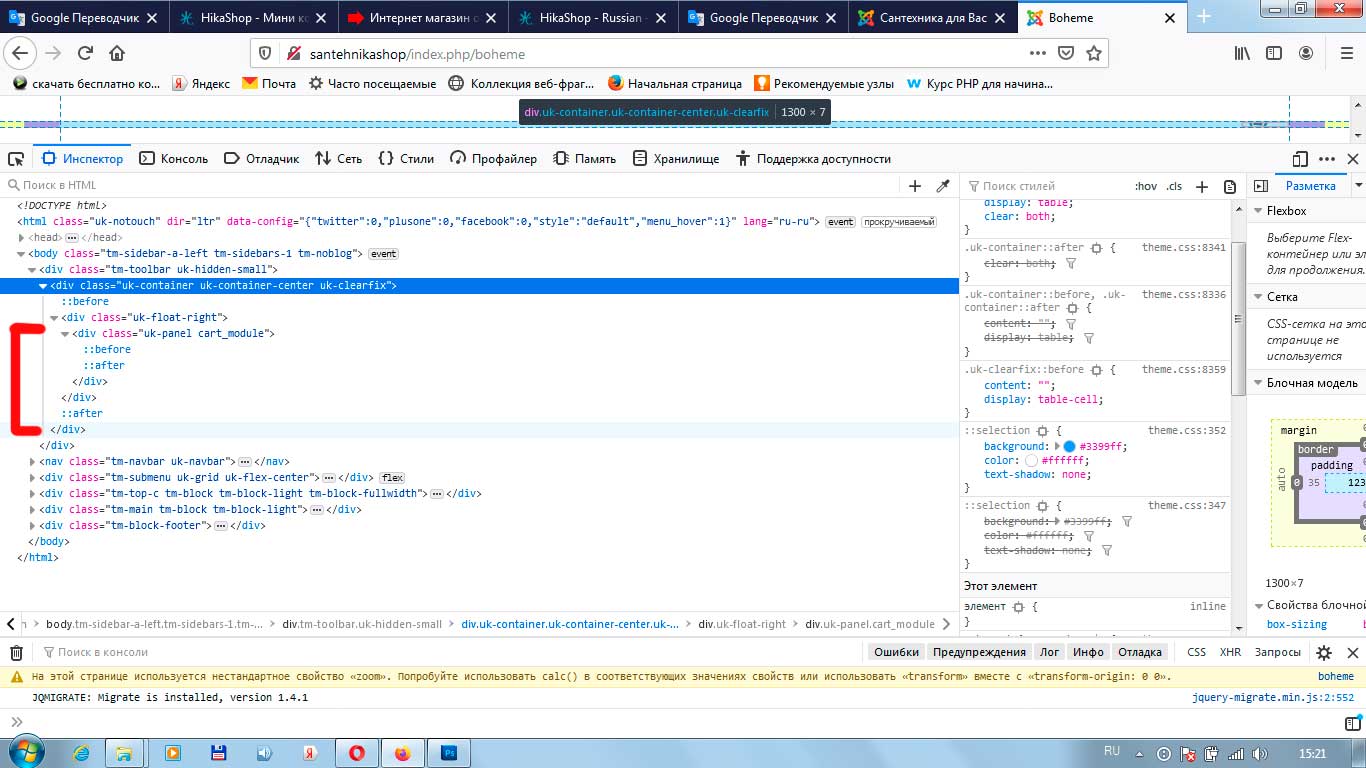Select div.uk-float-right in the breadcrumbs
This screenshot has height=768, width=1366.
coord(742,625)
